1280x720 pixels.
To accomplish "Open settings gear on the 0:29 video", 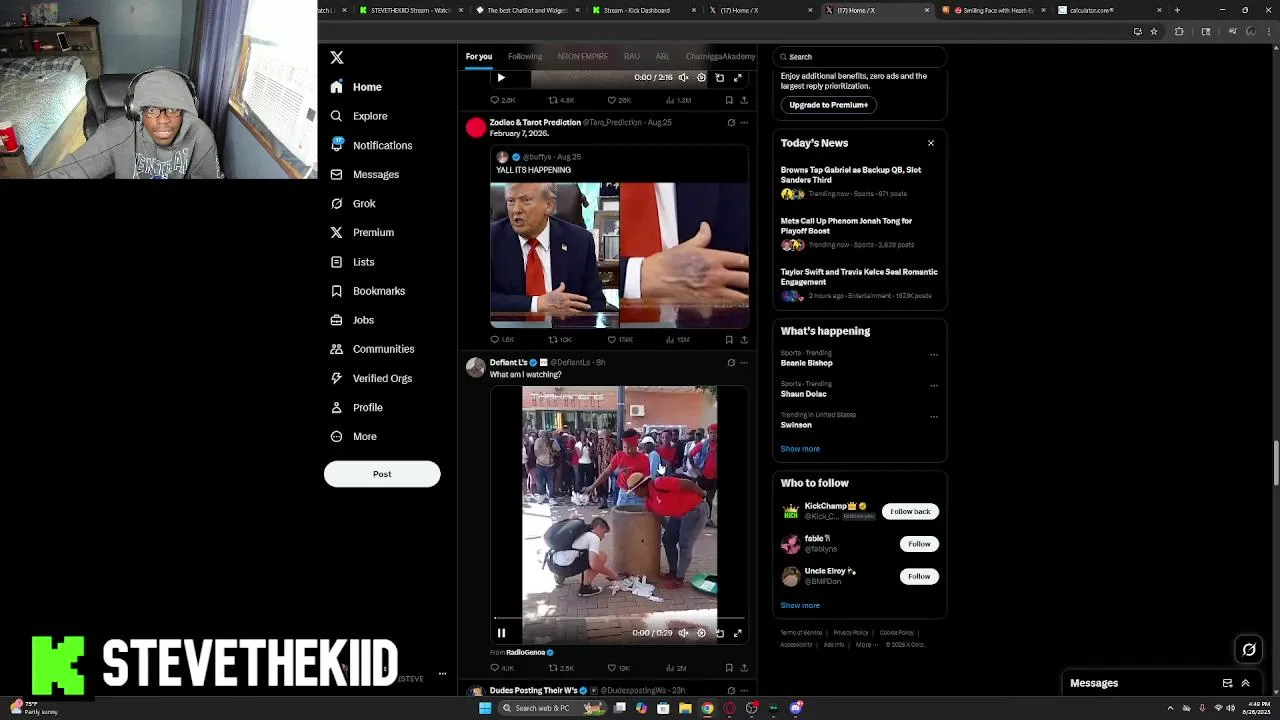I will (701, 633).
